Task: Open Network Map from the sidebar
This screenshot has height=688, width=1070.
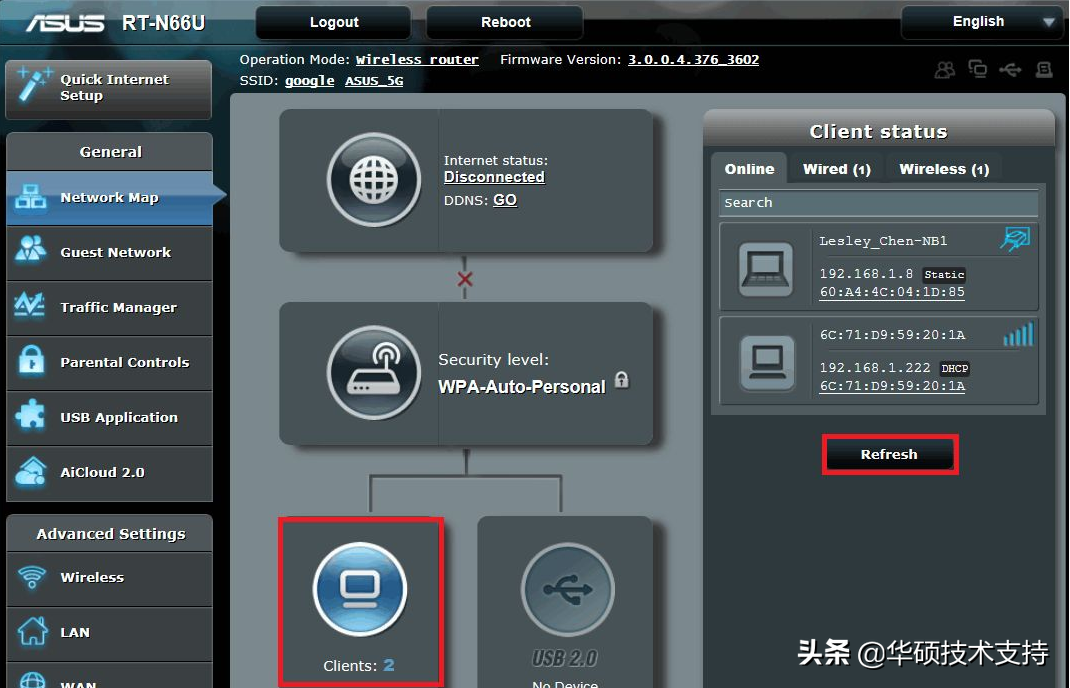Action: [109, 198]
